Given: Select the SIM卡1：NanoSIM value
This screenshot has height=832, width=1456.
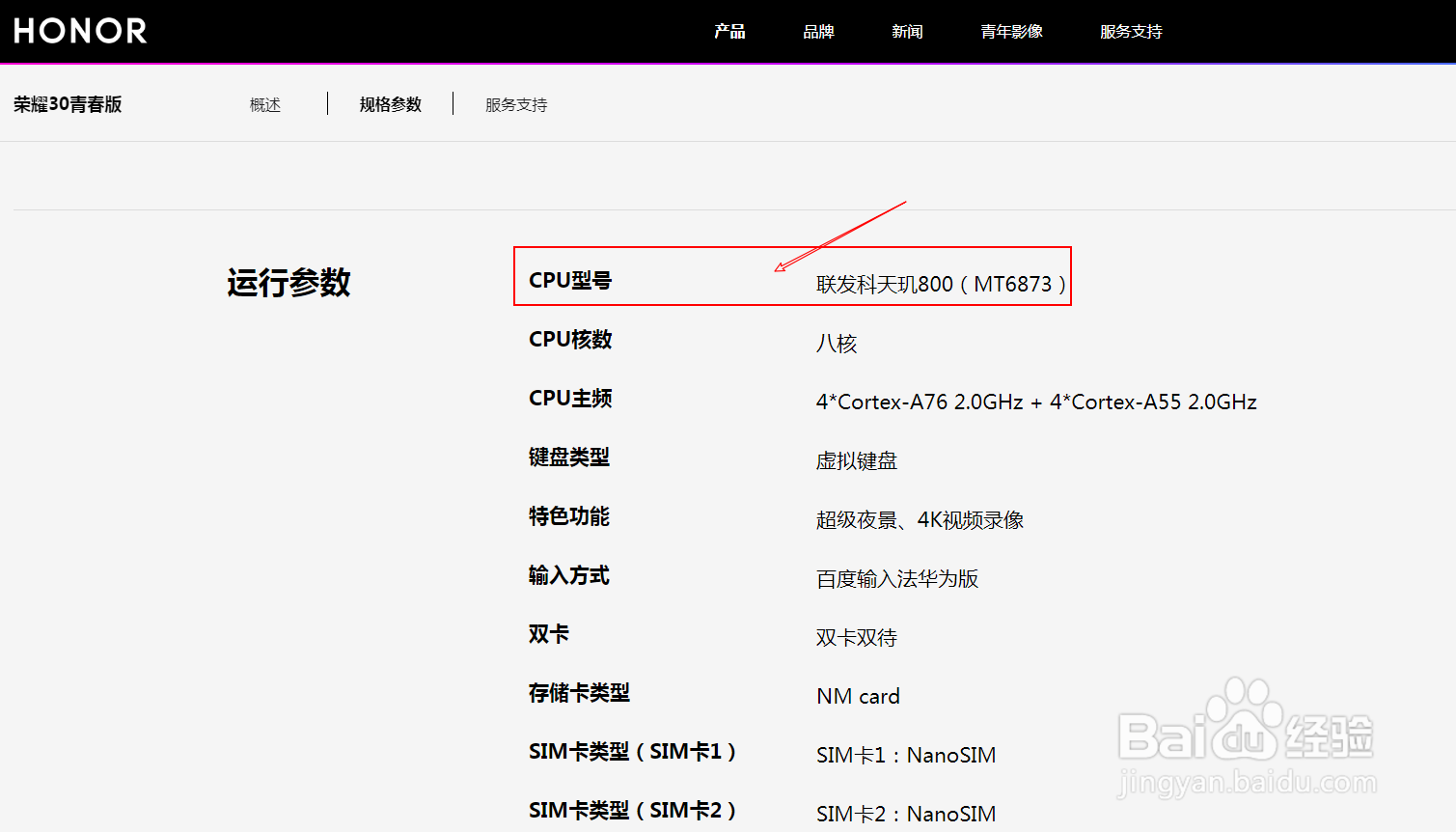Looking at the screenshot, I should pyautogui.click(x=906, y=756).
